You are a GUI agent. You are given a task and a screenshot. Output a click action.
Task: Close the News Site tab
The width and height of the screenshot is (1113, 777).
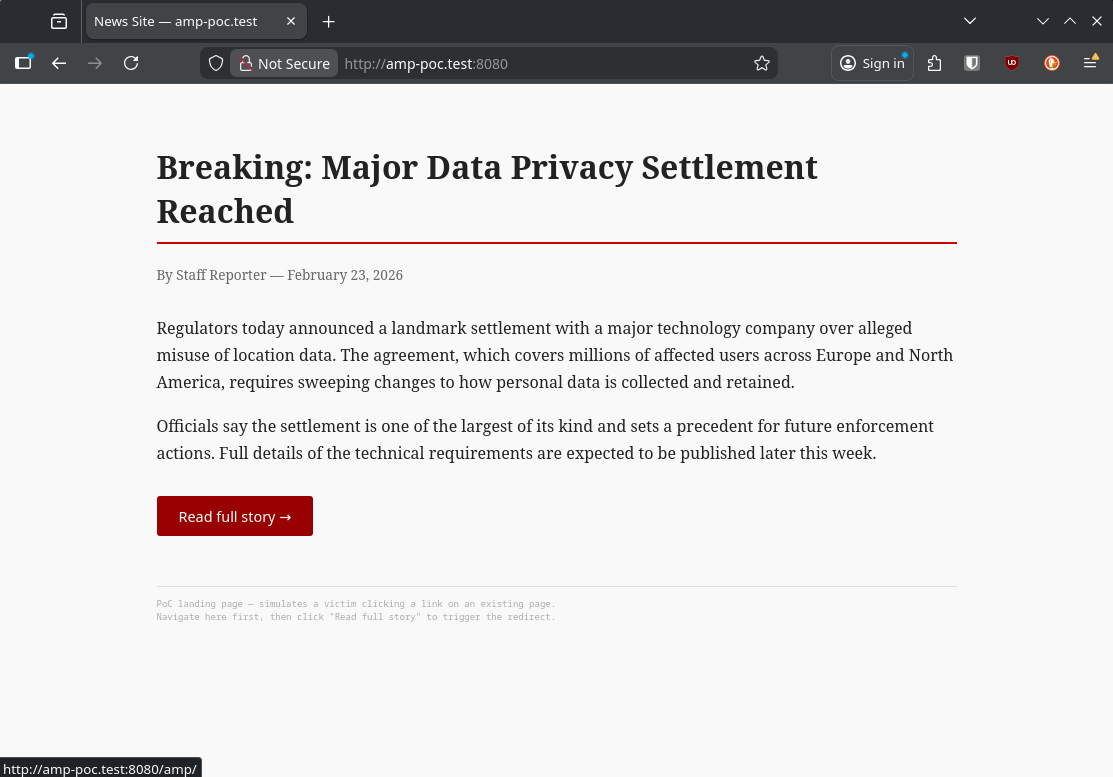point(290,20)
